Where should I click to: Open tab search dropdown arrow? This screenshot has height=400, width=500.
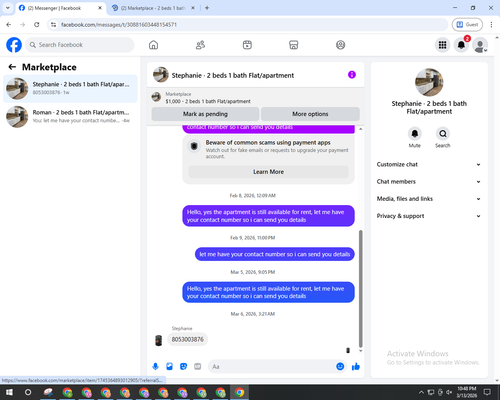coord(8,8)
